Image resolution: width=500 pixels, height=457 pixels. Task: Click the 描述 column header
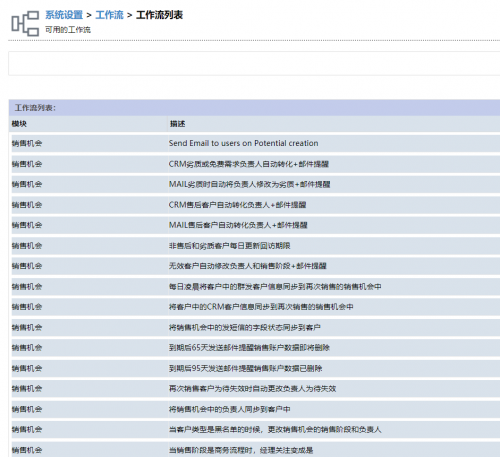pos(177,124)
